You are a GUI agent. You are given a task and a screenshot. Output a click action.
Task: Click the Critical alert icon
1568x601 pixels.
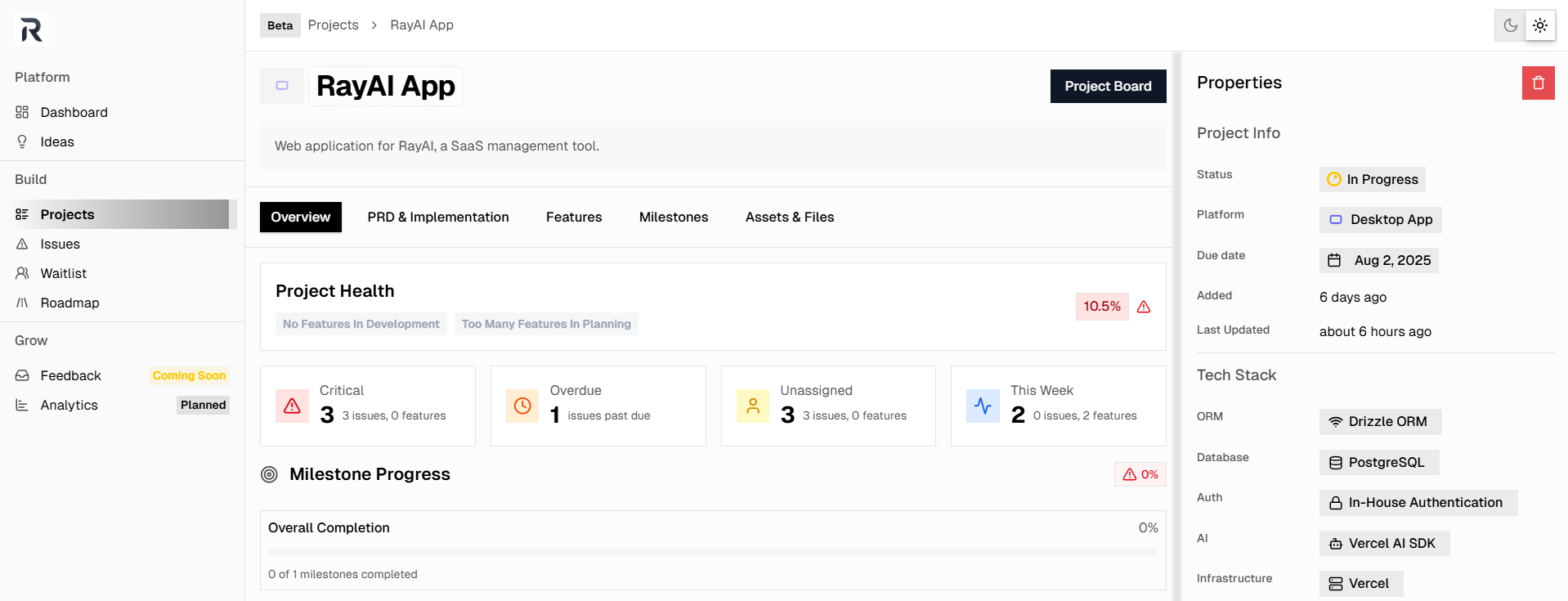292,406
